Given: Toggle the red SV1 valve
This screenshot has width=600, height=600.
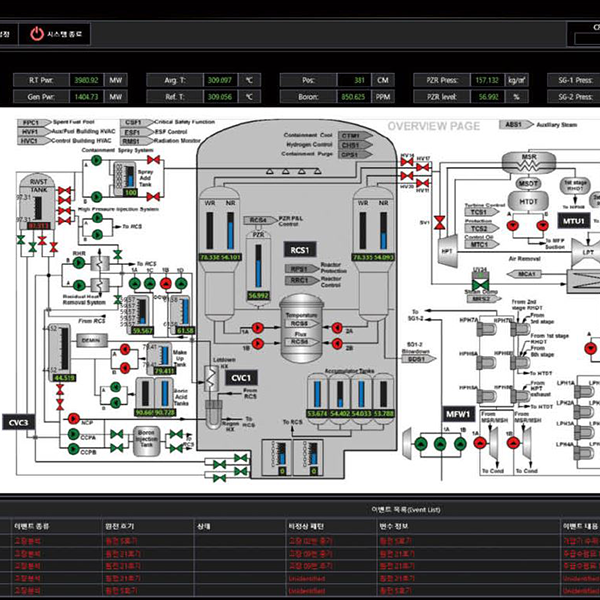Looking at the screenshot, I should tap(438, 222).
